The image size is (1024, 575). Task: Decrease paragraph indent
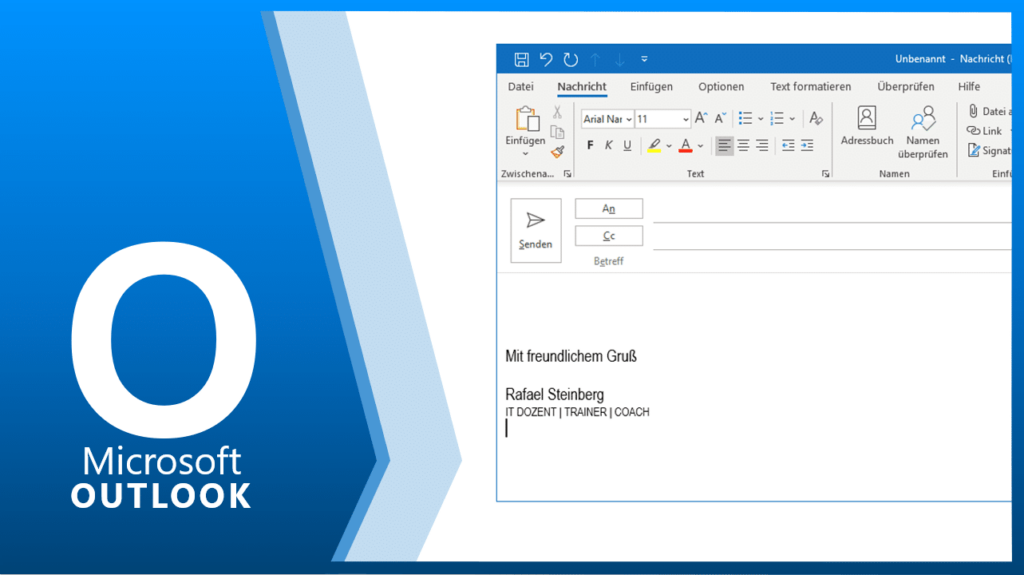(788, 145)
